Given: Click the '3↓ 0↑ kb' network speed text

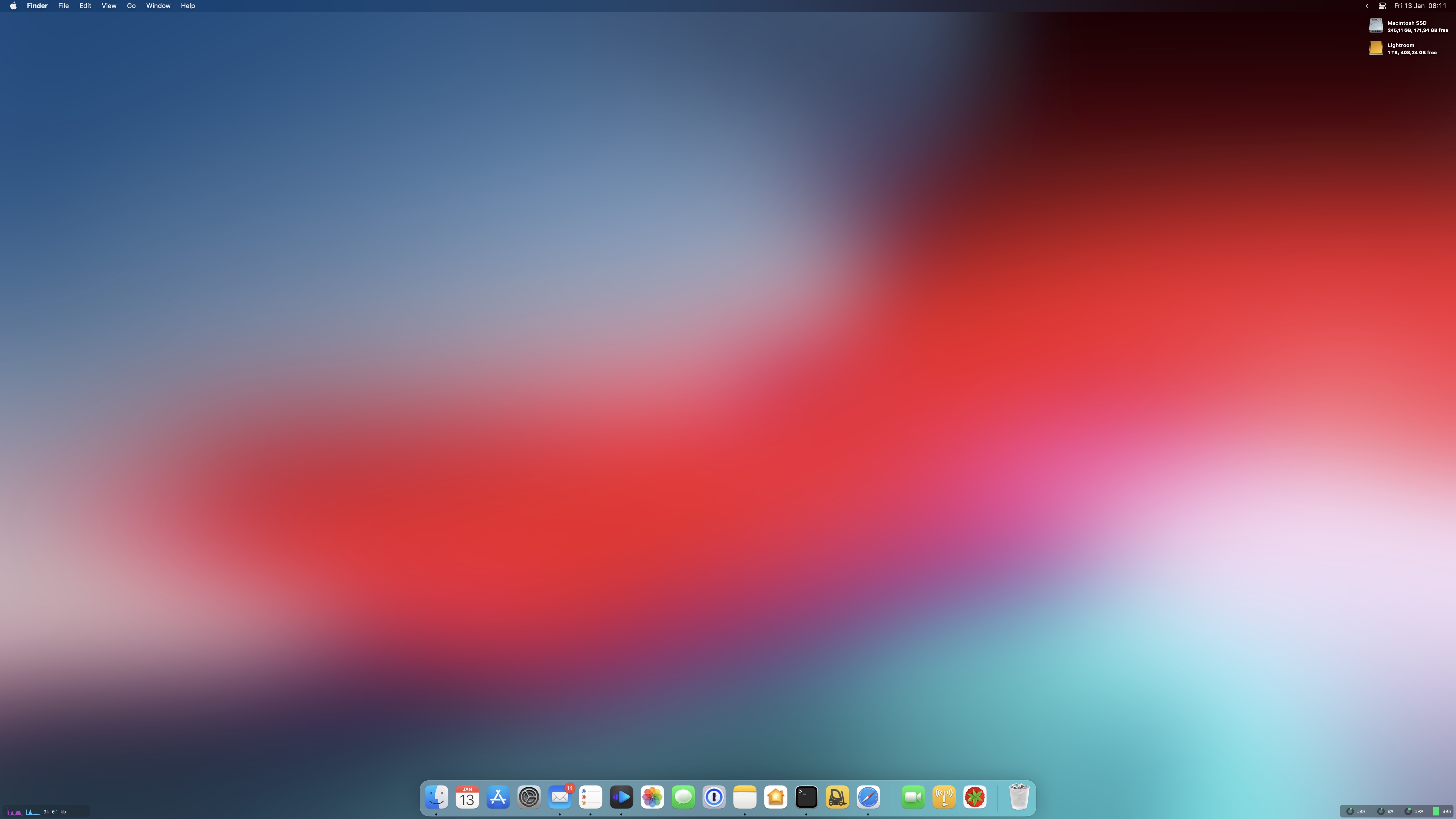Looking at the screenshot, I should (x=55, y=812).
